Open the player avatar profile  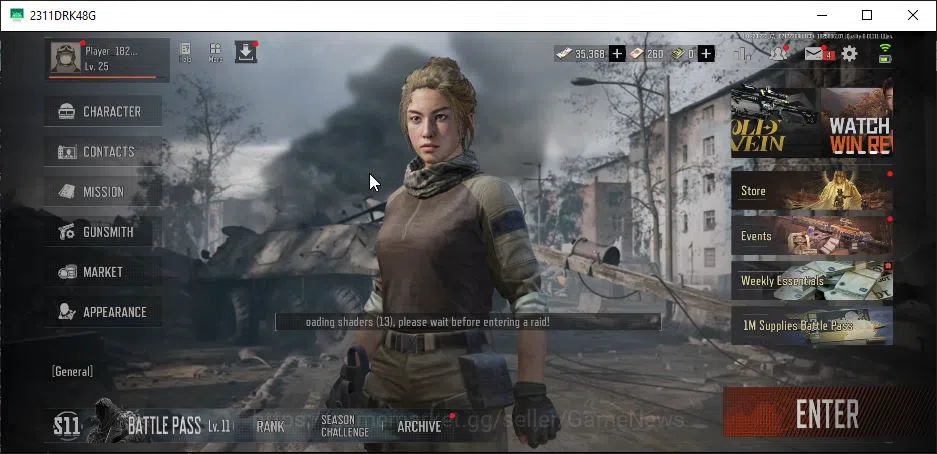(66, 57)
